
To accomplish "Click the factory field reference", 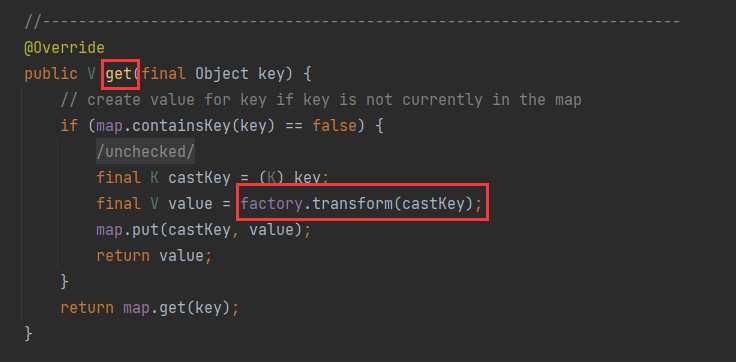I will pyautogui.click(x=272, y=203).
